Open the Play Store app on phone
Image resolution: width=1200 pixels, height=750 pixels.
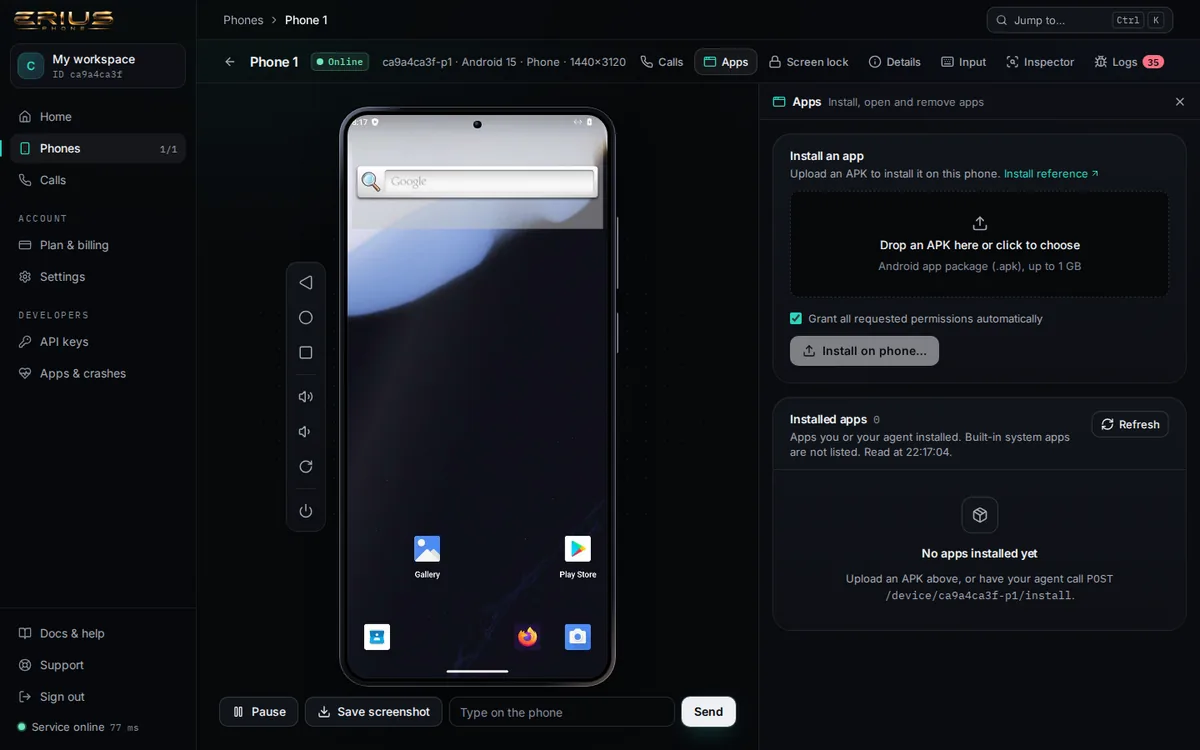point(578,556)
